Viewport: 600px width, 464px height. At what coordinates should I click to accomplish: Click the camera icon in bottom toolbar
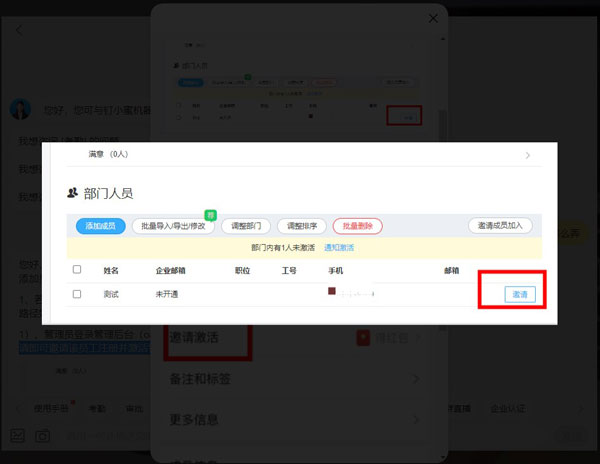click(x=43, y=436)
